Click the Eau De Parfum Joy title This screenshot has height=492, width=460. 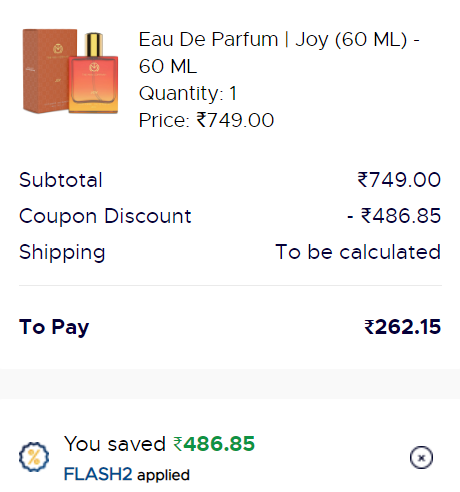279,53
